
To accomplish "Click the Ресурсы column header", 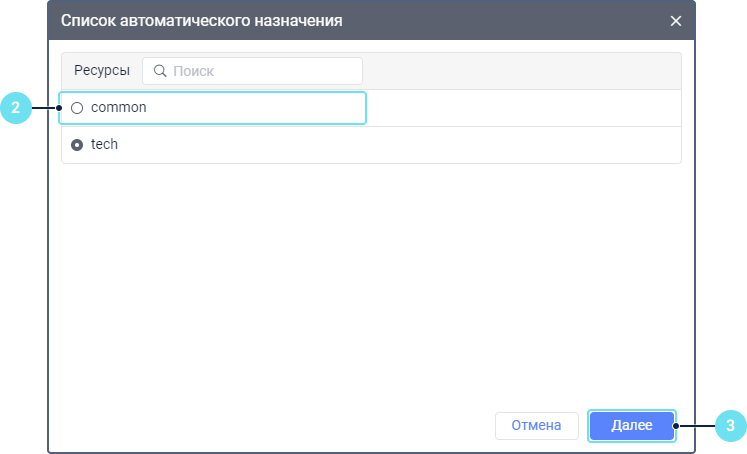I will [x=102, y=71].
